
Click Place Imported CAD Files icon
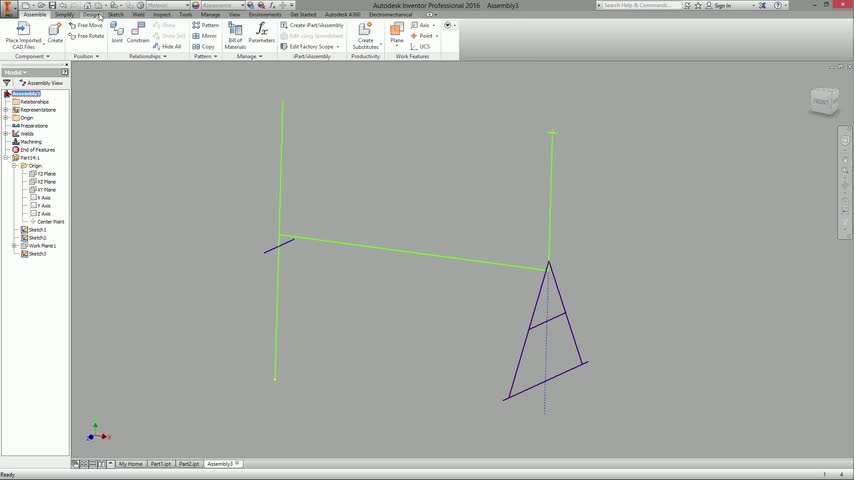pyautogui.click(x=23, y=29)
